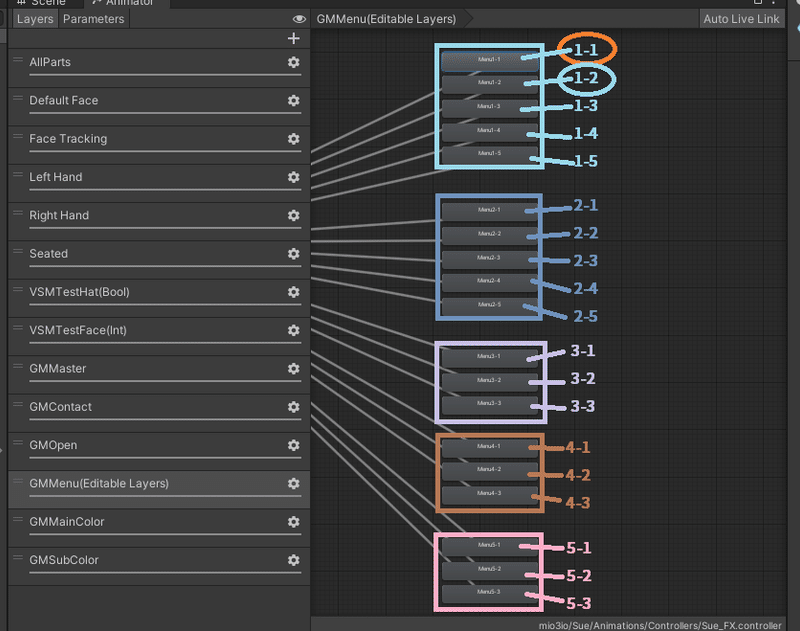Select the Menu3-1 state node

point(490,357)
